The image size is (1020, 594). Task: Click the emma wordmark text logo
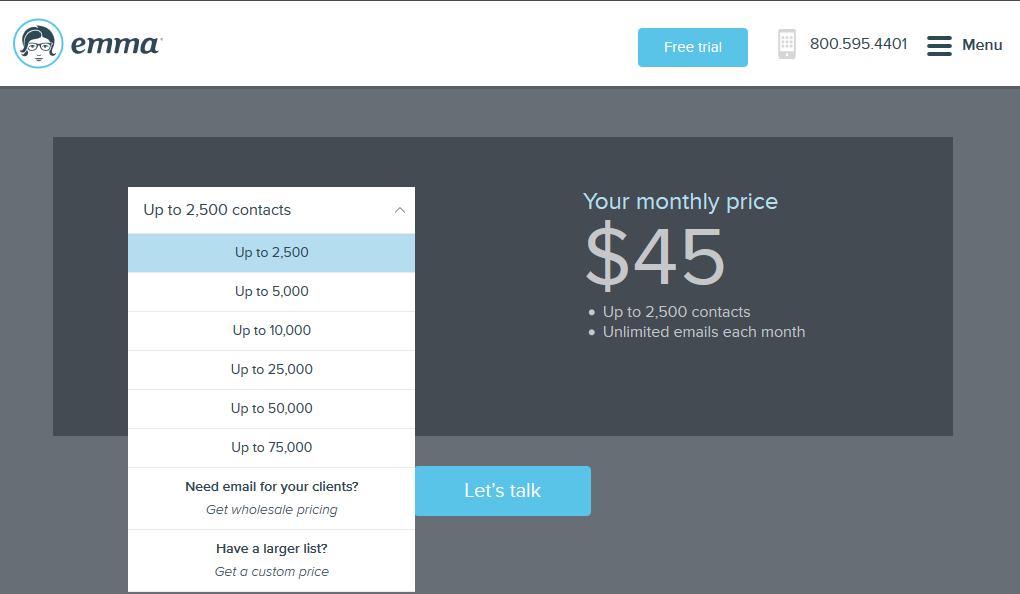[115, 45]
